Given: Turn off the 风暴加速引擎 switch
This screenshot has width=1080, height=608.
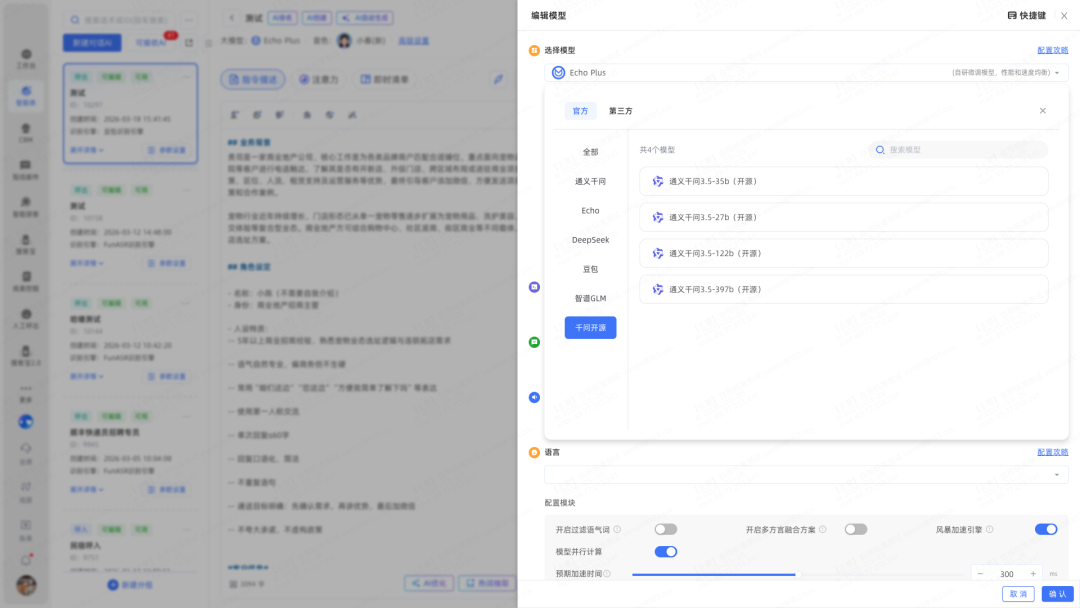Looking at the screenshot, I should coord(1045,529).
